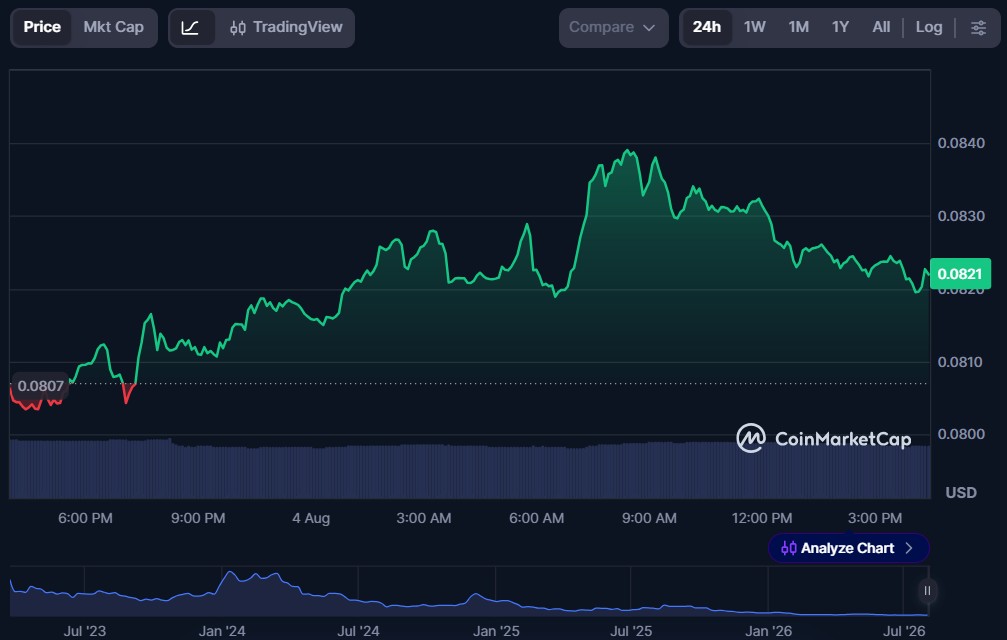Click Jan '26 on the overview timeline
The image size is (1007, 640).
(x=769, y=631)
